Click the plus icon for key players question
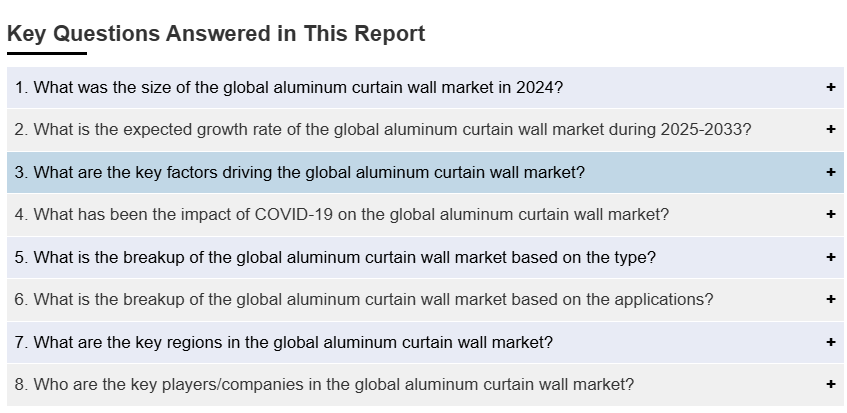The width and height of the screenshot is (847, 413). pyautogui.click(x=830, y=384)
